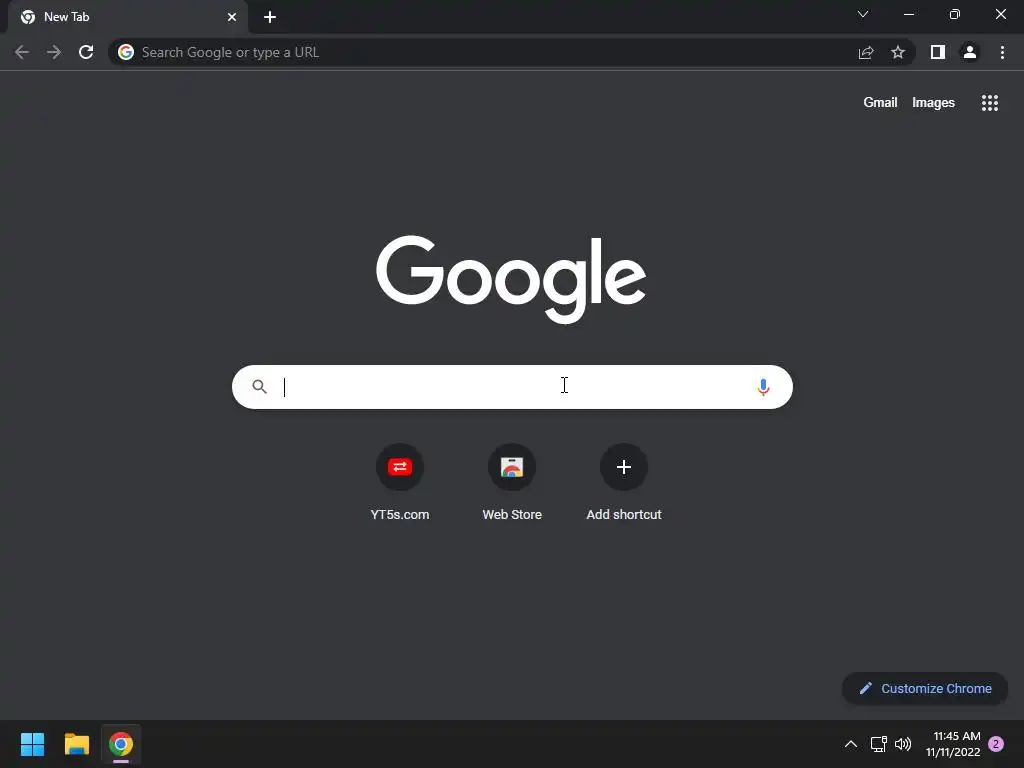Open Chrome's three-dot menu
This screenshot has width=1024, height=768.
click(x=1002, y=52)
